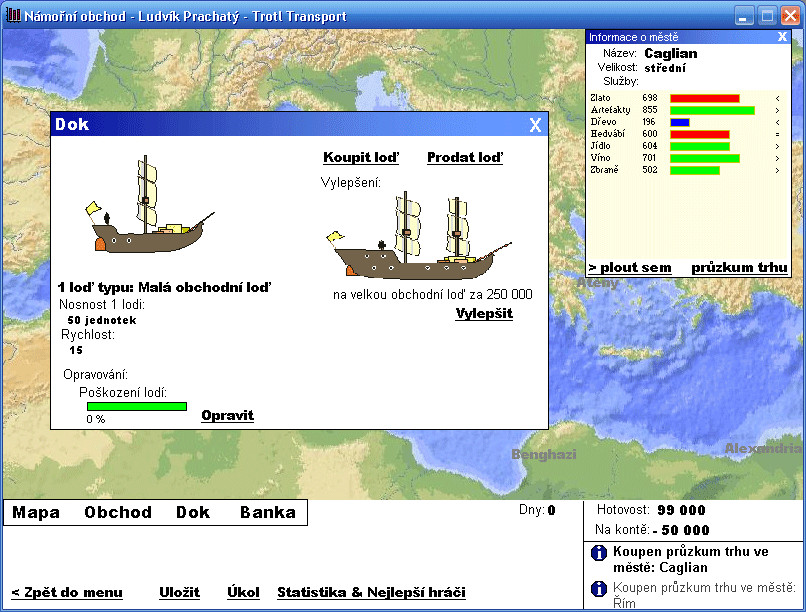This screenshot has height=612, width=806.
Task: Upgrade ship via Vylepšit link
Action: [x=484, y=313]
